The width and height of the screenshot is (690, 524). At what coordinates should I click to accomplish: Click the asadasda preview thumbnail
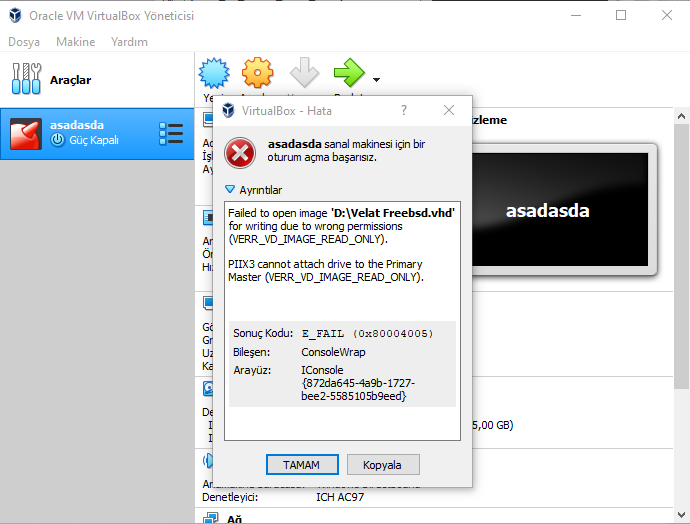(560, 210)
